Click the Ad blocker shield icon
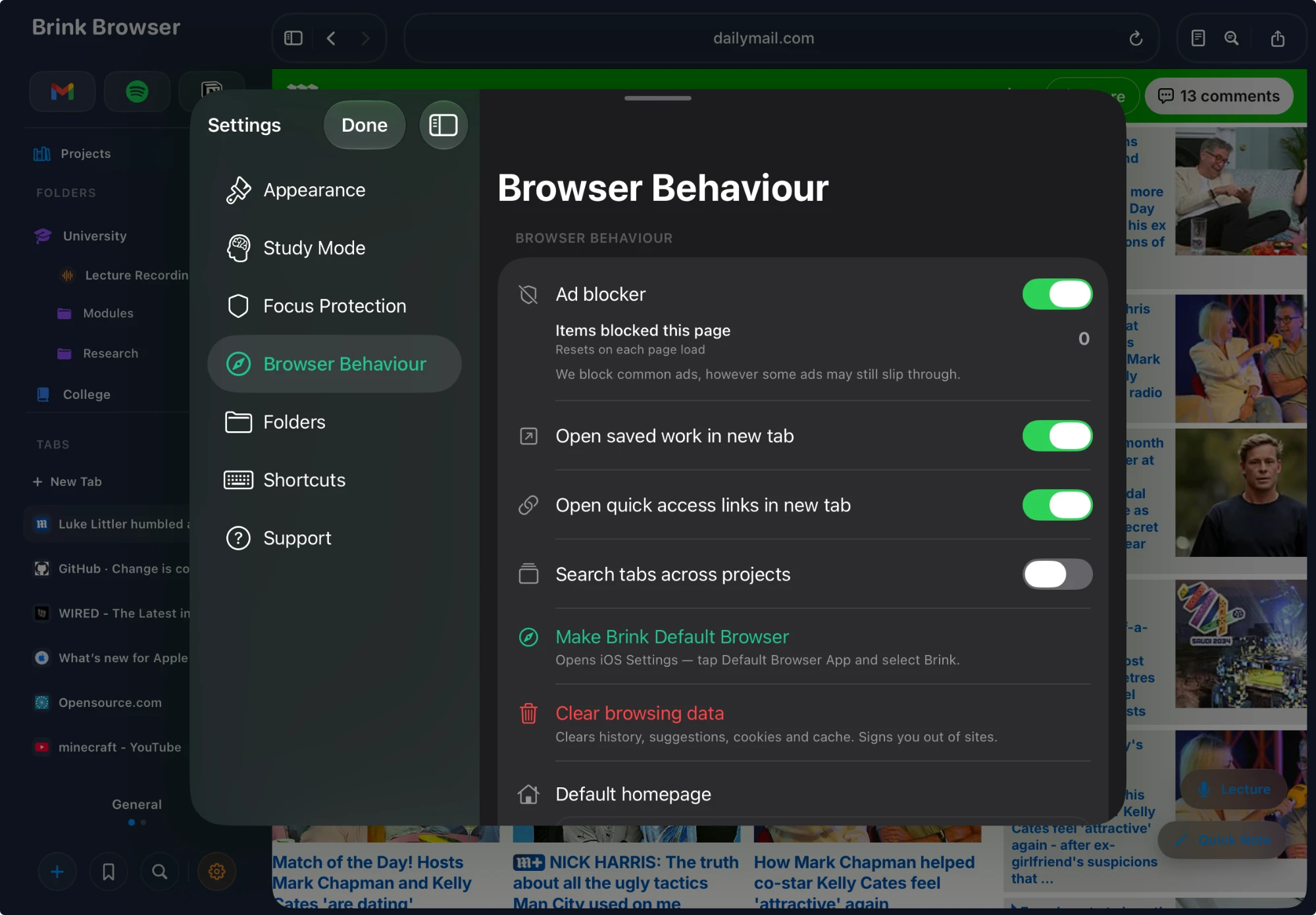 pos(528,294)
